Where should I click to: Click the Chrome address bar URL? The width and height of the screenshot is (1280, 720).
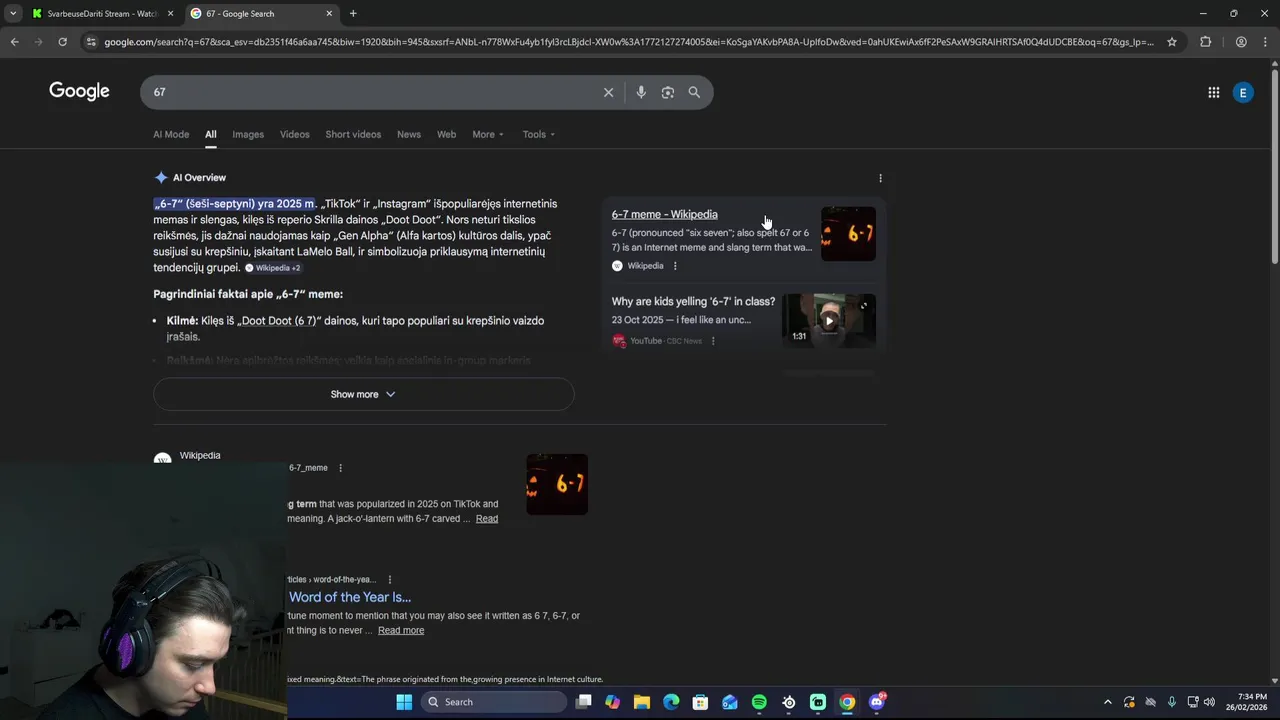[628, 42]
